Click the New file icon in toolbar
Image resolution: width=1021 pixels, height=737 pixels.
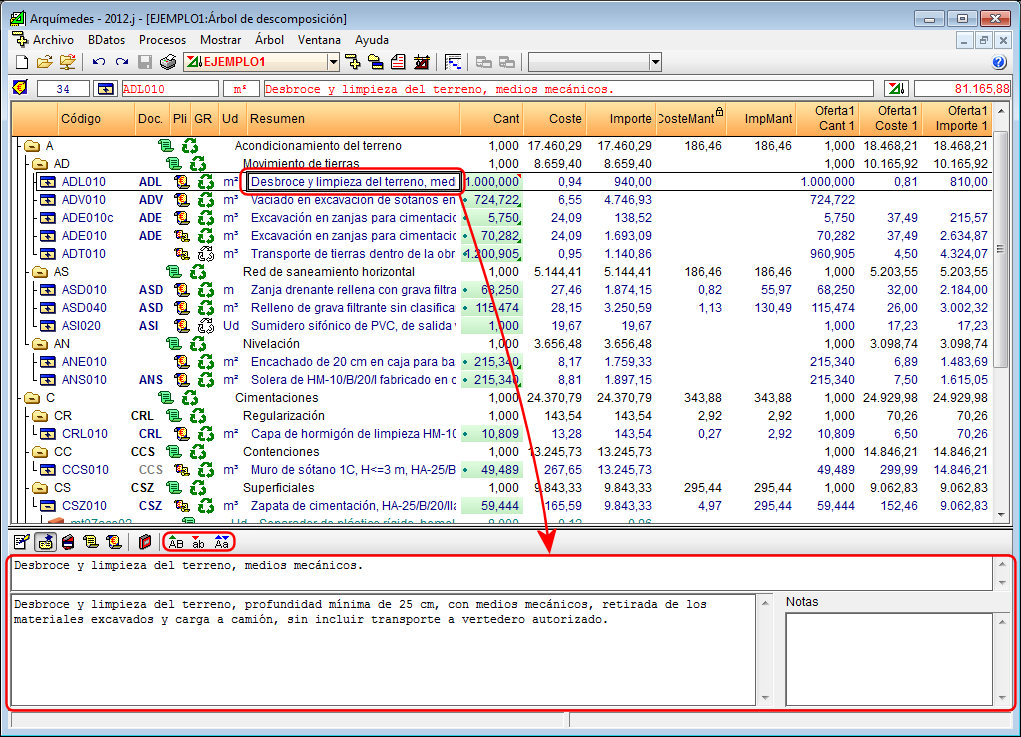(x=22, y=62)
